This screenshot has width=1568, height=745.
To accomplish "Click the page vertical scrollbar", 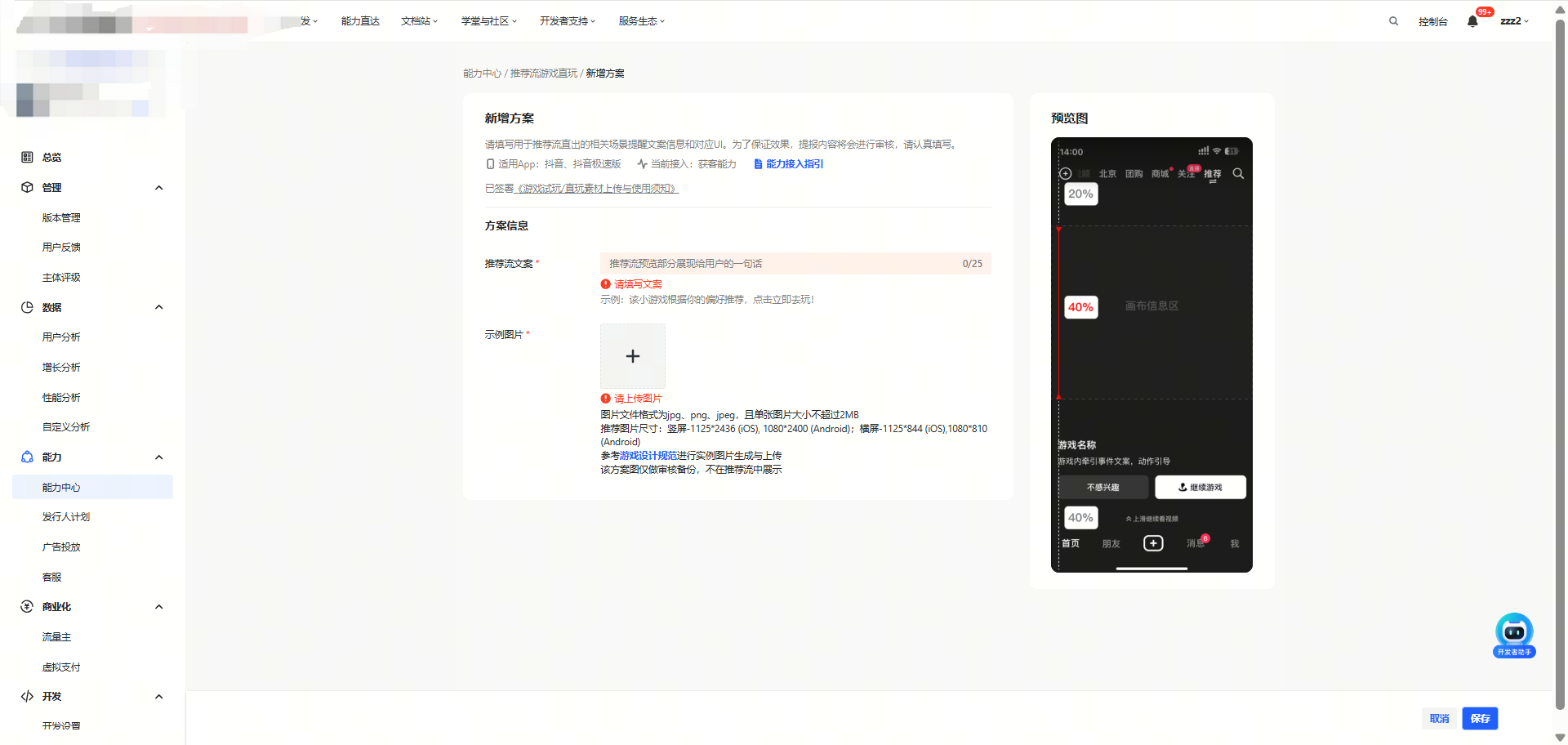I will [x=1560, y=327].
